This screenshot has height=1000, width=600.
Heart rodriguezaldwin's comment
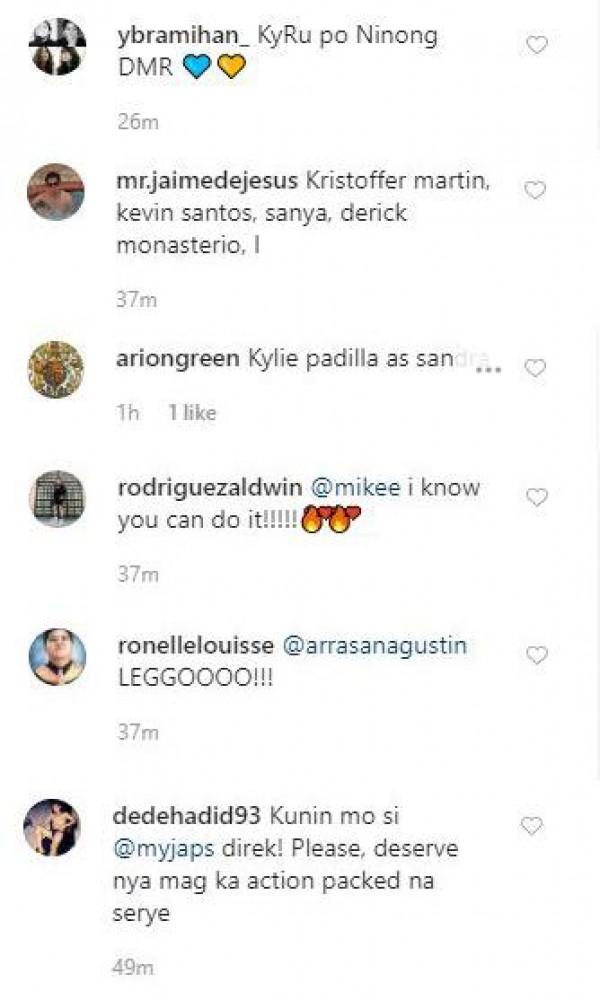[537, 497]
